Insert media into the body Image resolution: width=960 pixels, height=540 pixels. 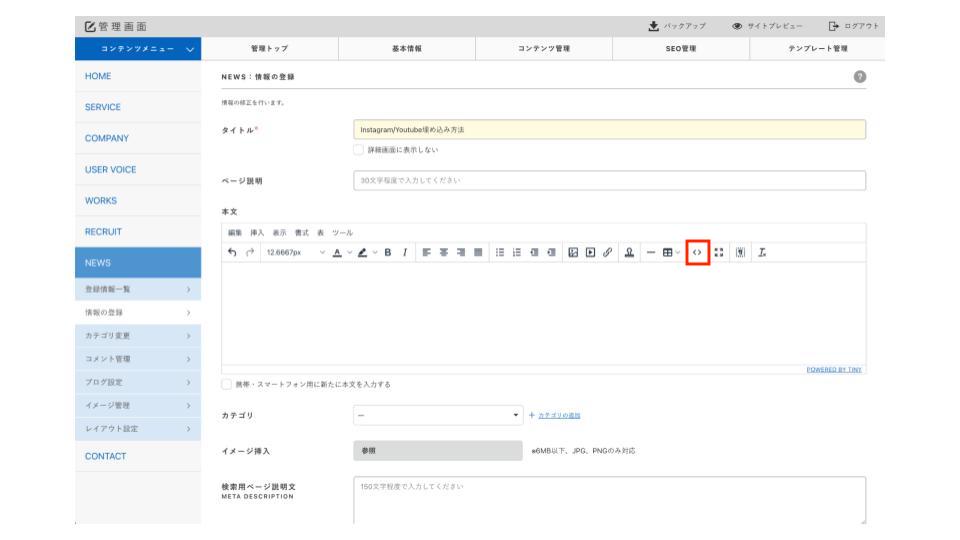coord(590,252)
